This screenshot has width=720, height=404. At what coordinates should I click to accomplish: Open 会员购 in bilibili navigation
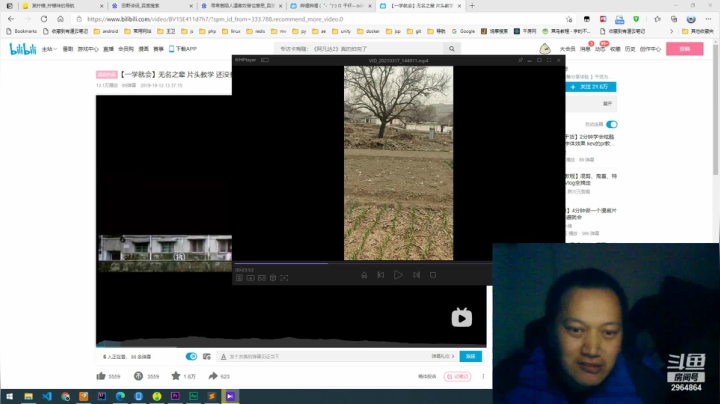click(126, 49)
